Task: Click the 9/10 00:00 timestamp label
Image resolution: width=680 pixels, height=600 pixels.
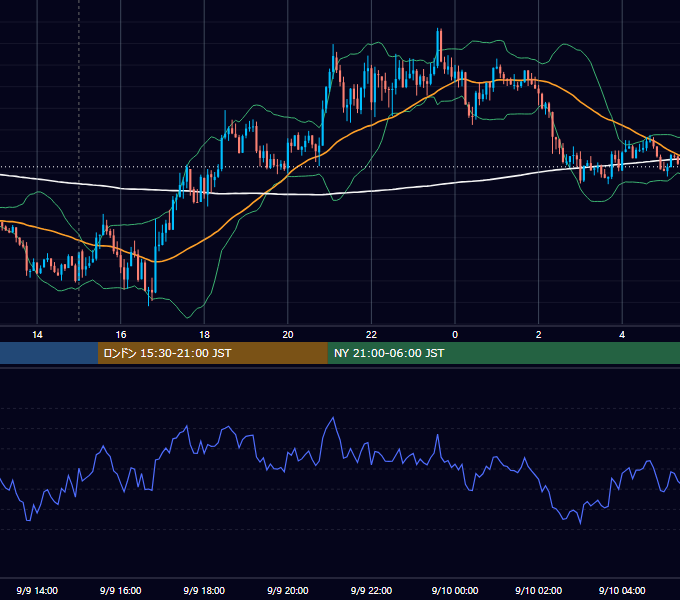Action: 455,590
